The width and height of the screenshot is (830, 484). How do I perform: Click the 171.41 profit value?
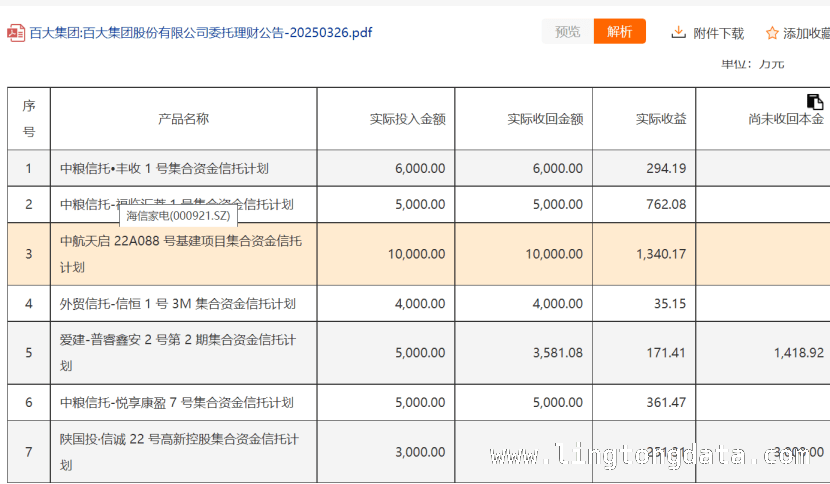pos(666,353)
